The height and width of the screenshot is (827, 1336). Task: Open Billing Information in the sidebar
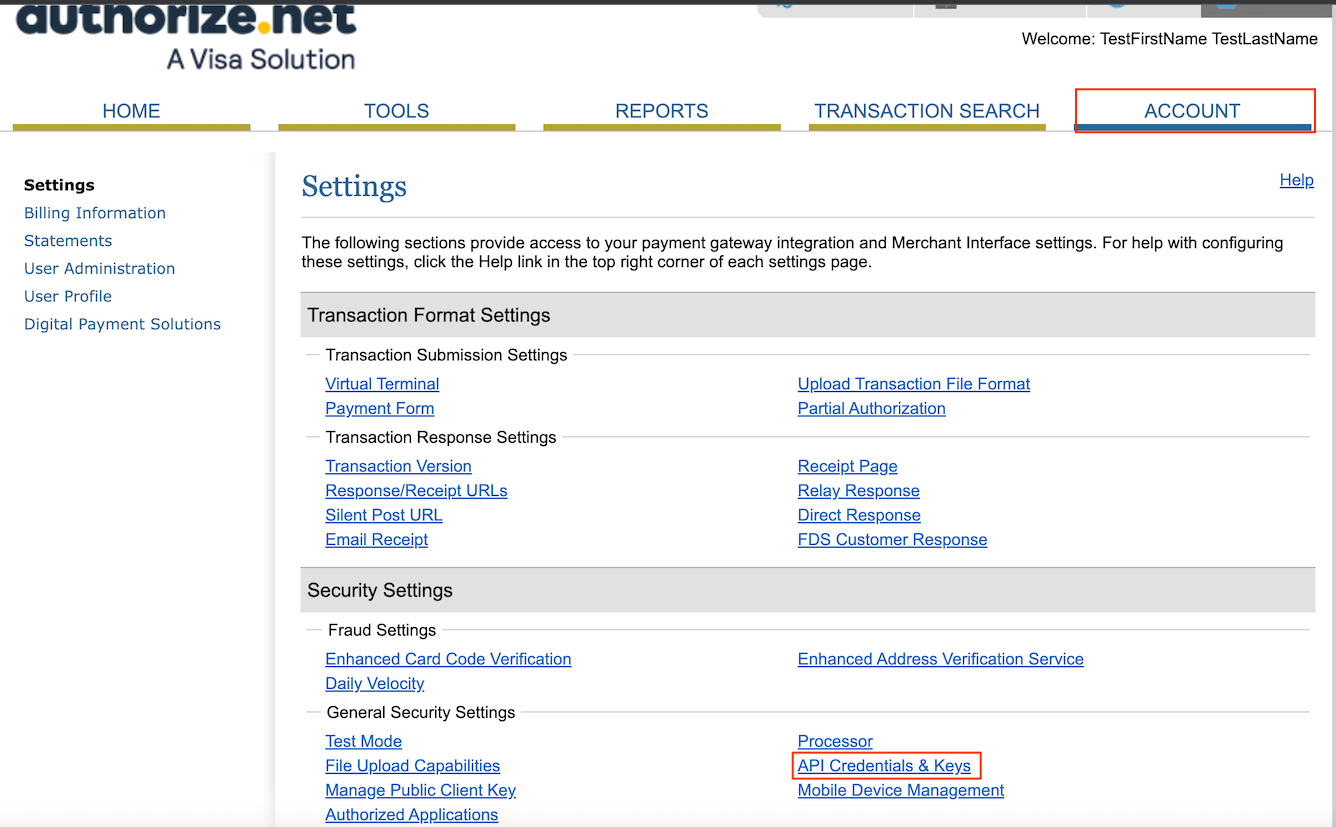[95, 213]
